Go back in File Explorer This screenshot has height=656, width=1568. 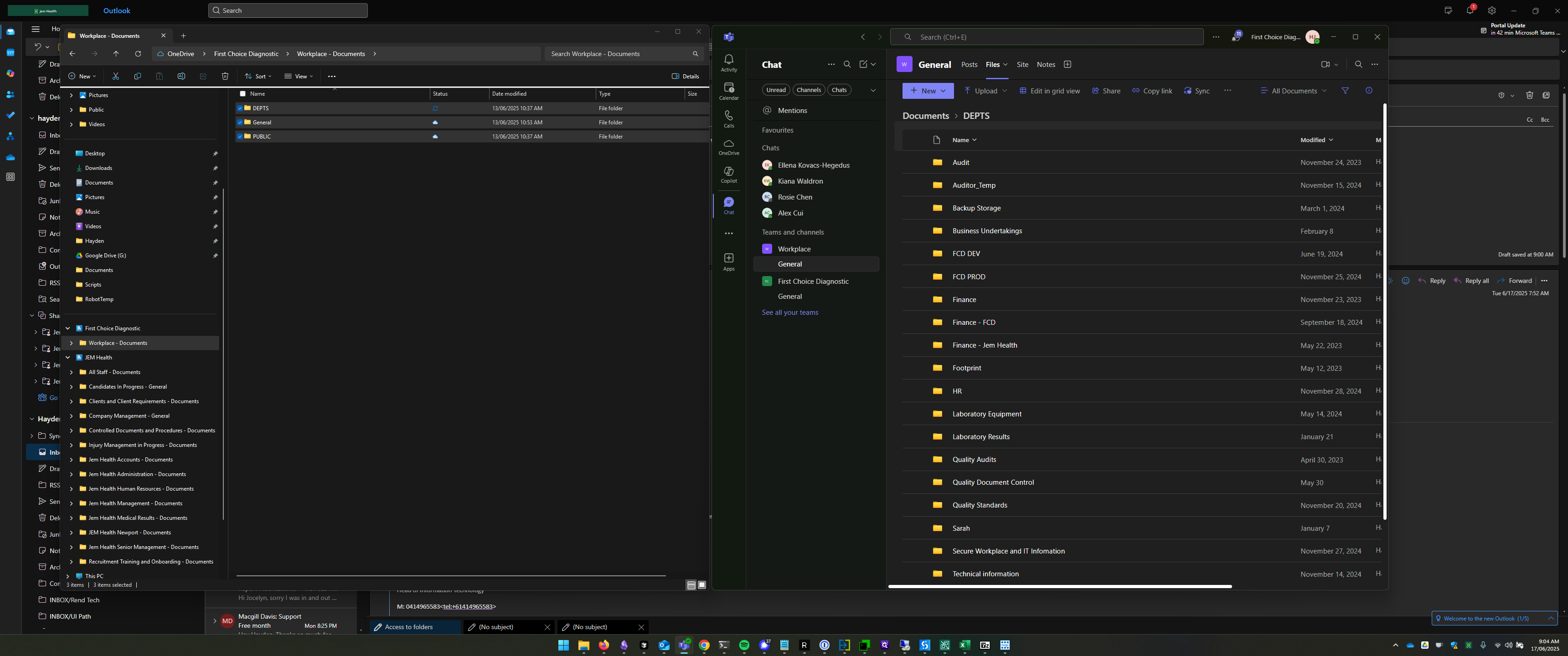tap(72, 54)
